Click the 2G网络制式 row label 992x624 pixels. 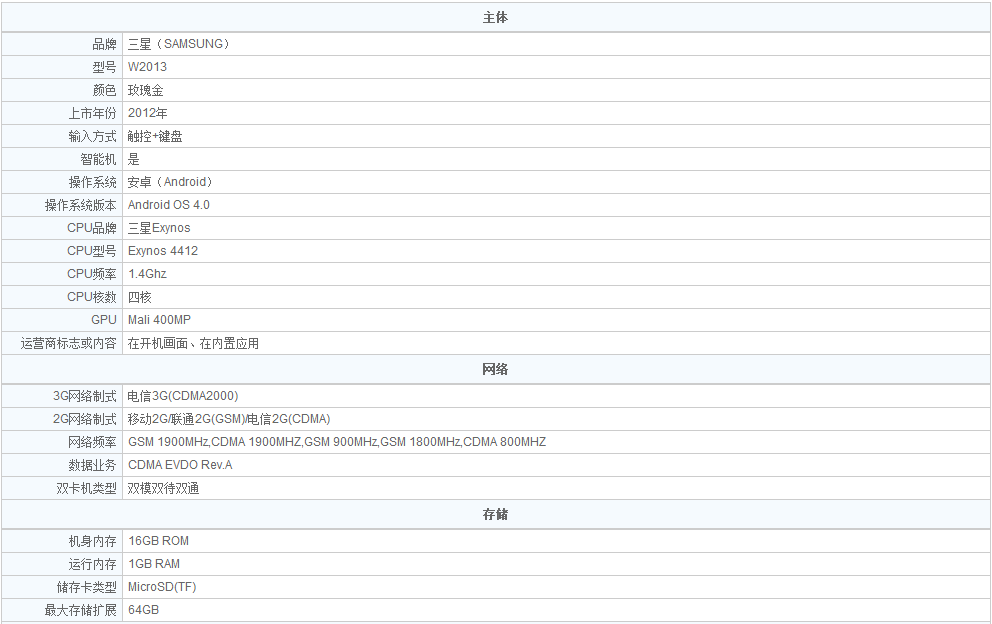point(85,419)
